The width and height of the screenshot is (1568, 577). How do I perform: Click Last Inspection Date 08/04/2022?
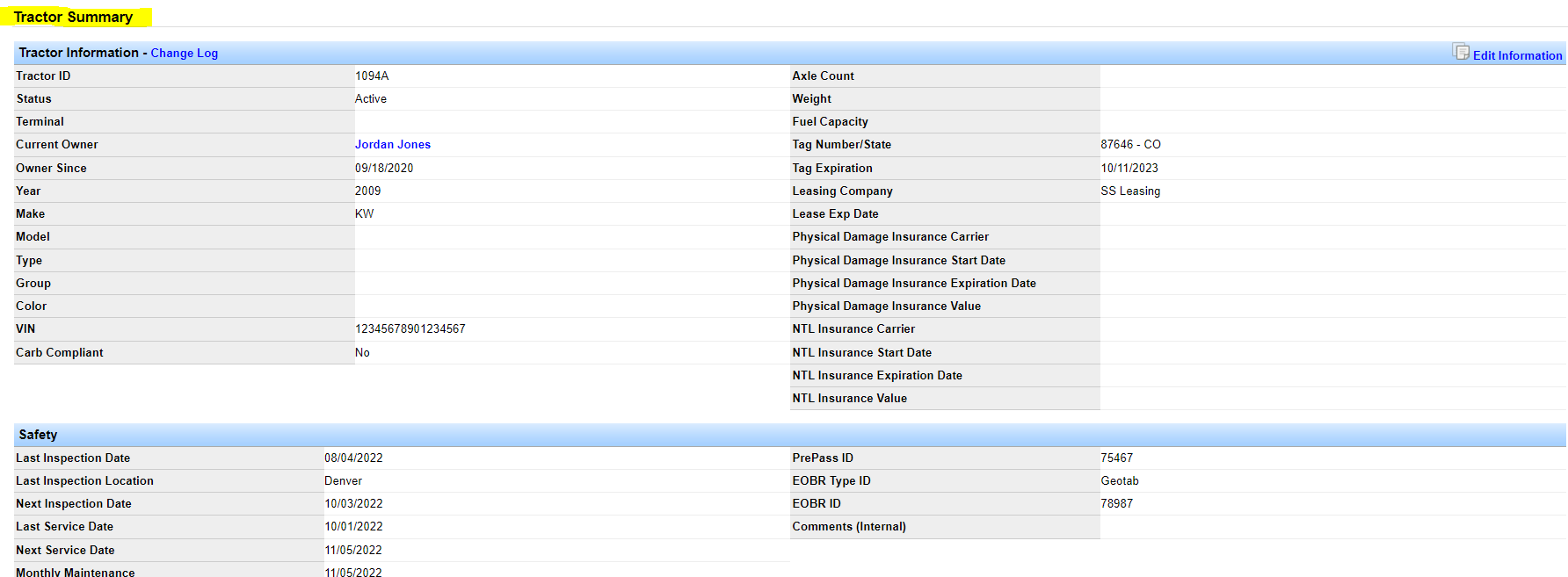[353, 458]
